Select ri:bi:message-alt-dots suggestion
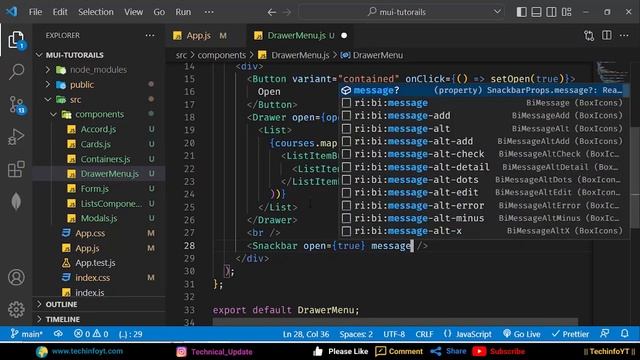Viewport: 640px width, 360px height. 484,180
